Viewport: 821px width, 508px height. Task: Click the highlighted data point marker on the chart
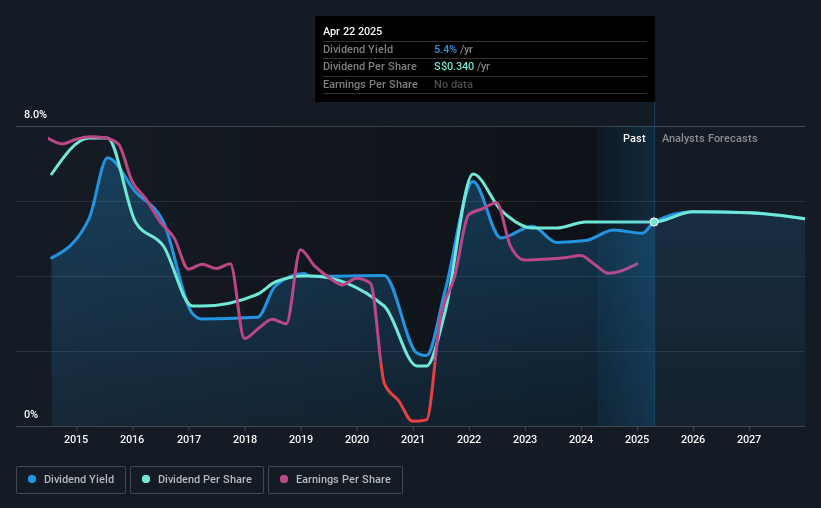pyautogui.click(x=654, y=222)
